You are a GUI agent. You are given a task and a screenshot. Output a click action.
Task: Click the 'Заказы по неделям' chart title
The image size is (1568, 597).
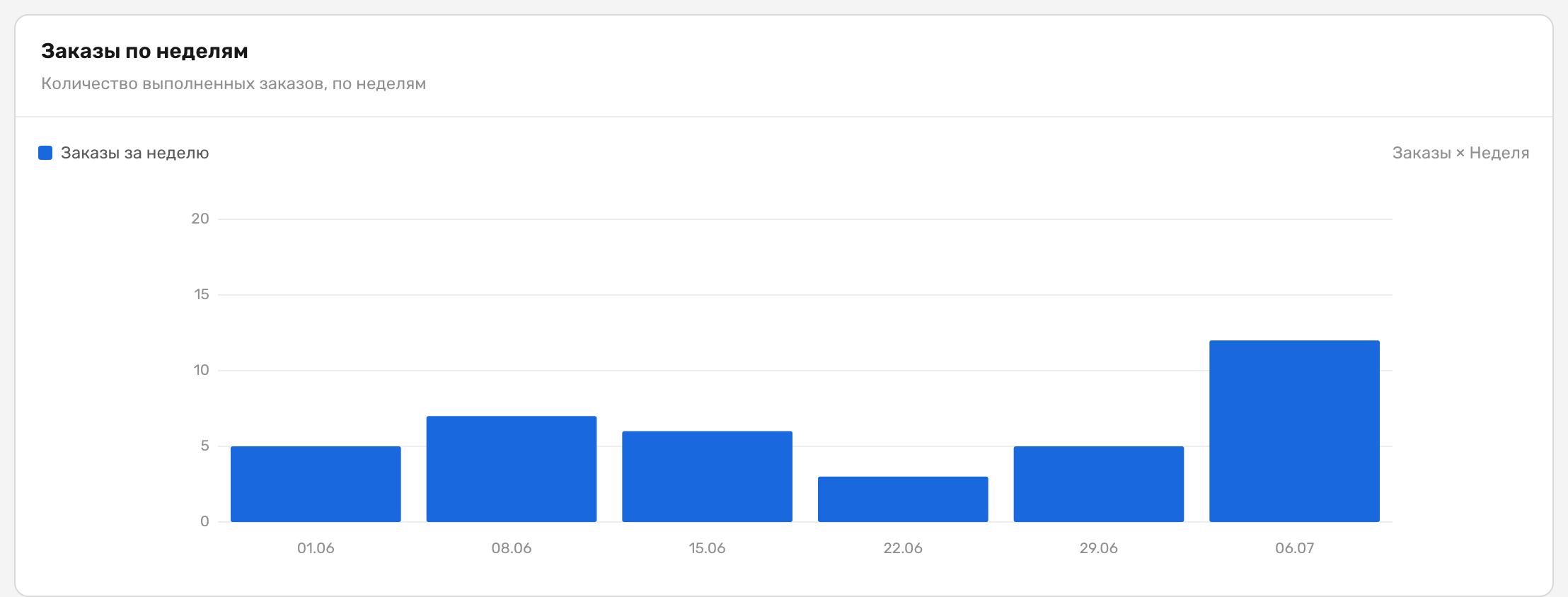pyautogui.click(x=144, y=51)
